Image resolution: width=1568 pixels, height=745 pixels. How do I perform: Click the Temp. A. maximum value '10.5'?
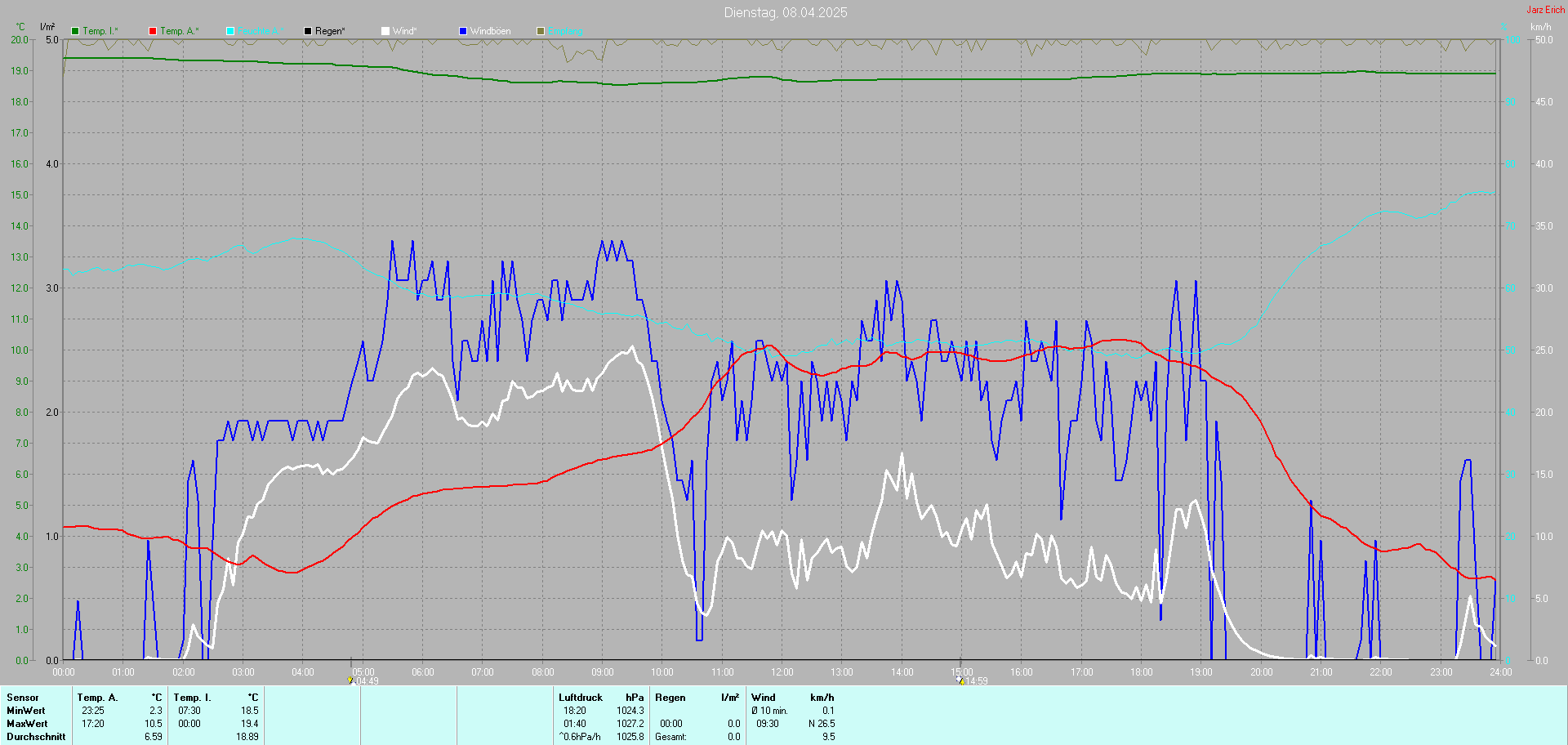(154, 724)
